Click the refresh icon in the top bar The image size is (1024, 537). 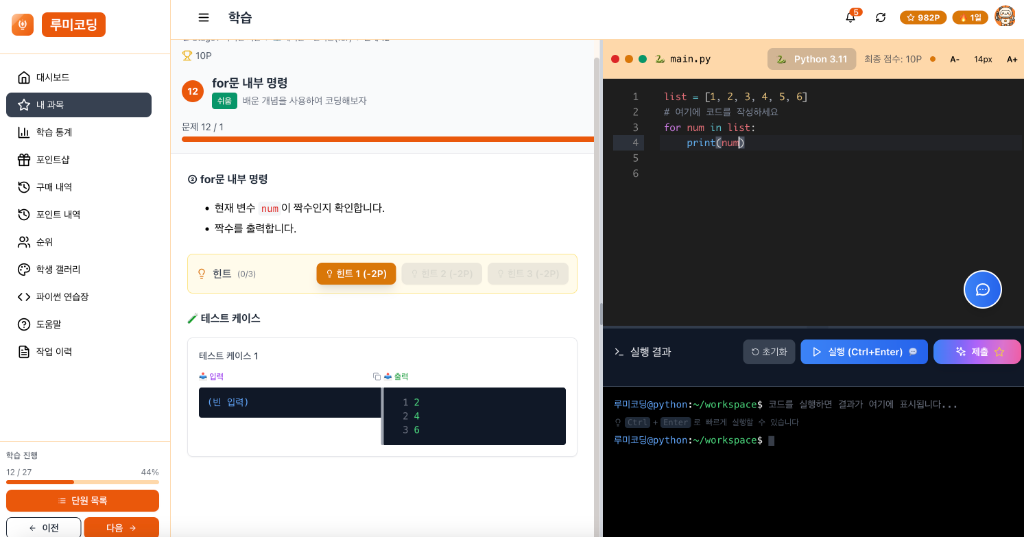pos(880,17)
